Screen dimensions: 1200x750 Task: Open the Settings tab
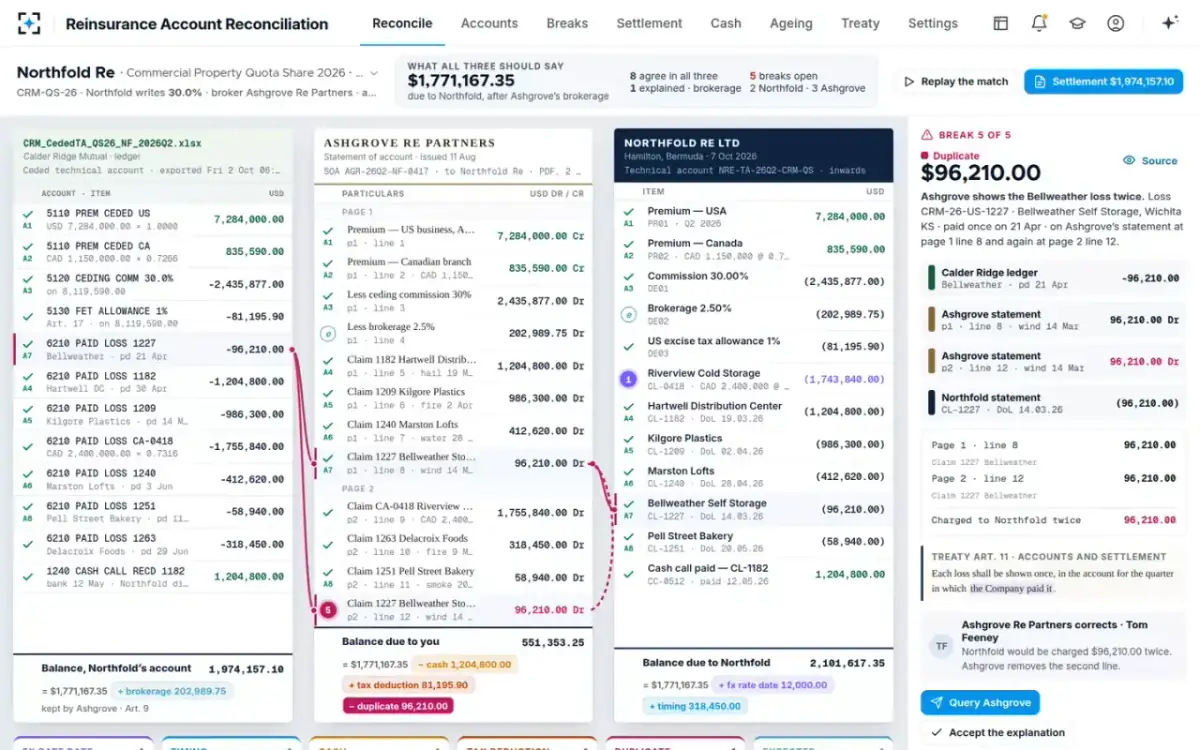933,23
